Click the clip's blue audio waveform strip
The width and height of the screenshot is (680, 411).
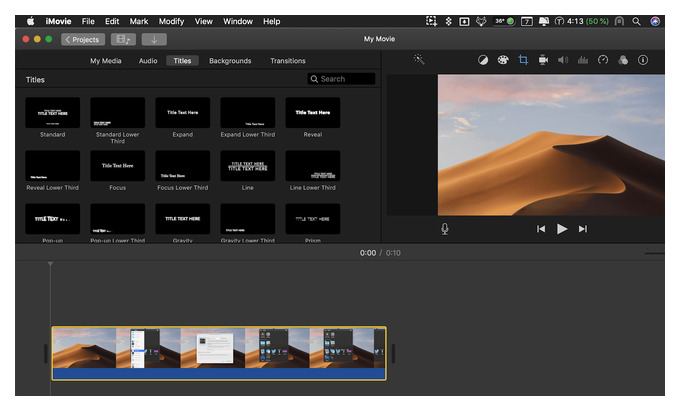219,374
